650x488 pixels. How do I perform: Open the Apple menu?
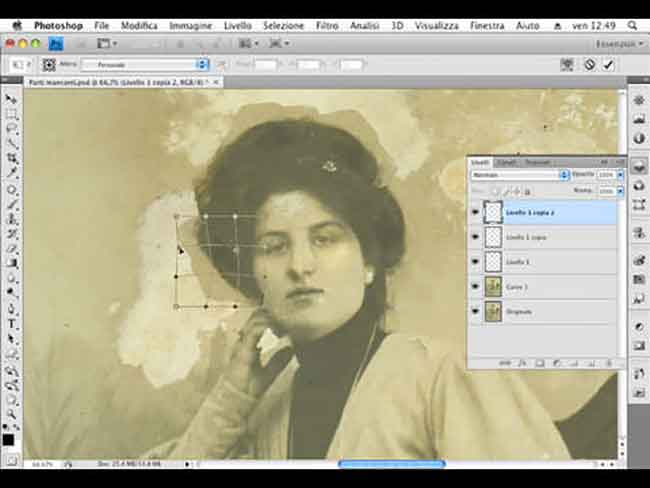tap(17, 26)
